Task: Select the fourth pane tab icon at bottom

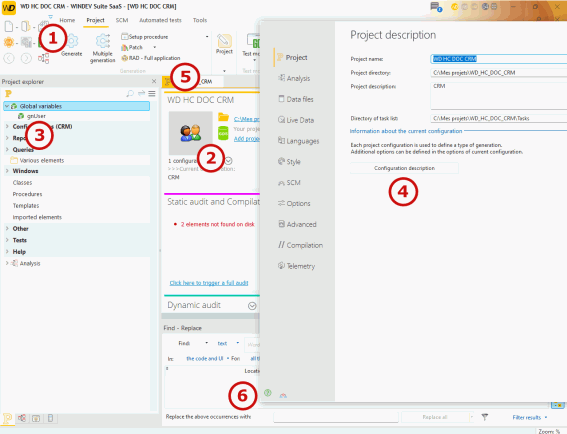Action: (x=50, y=418)
